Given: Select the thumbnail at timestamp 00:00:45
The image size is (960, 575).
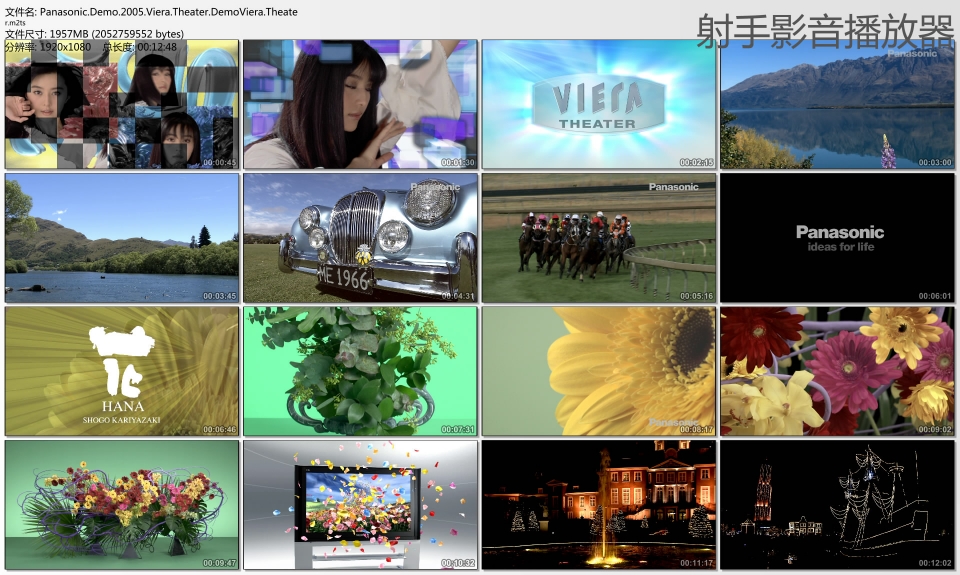Looking at the screenshot, I should pos(122,104).
